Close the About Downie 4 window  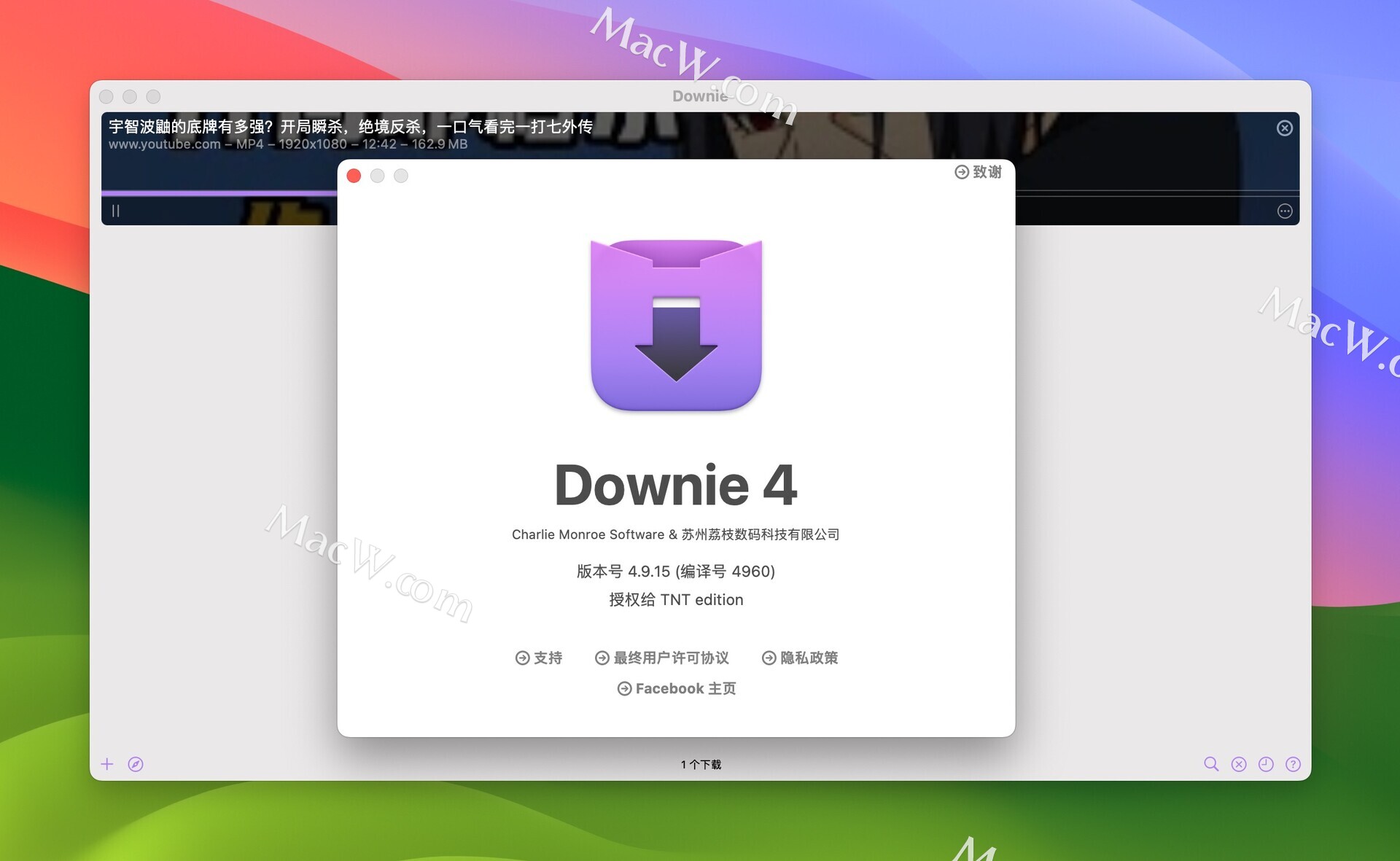tap(354, 176)
